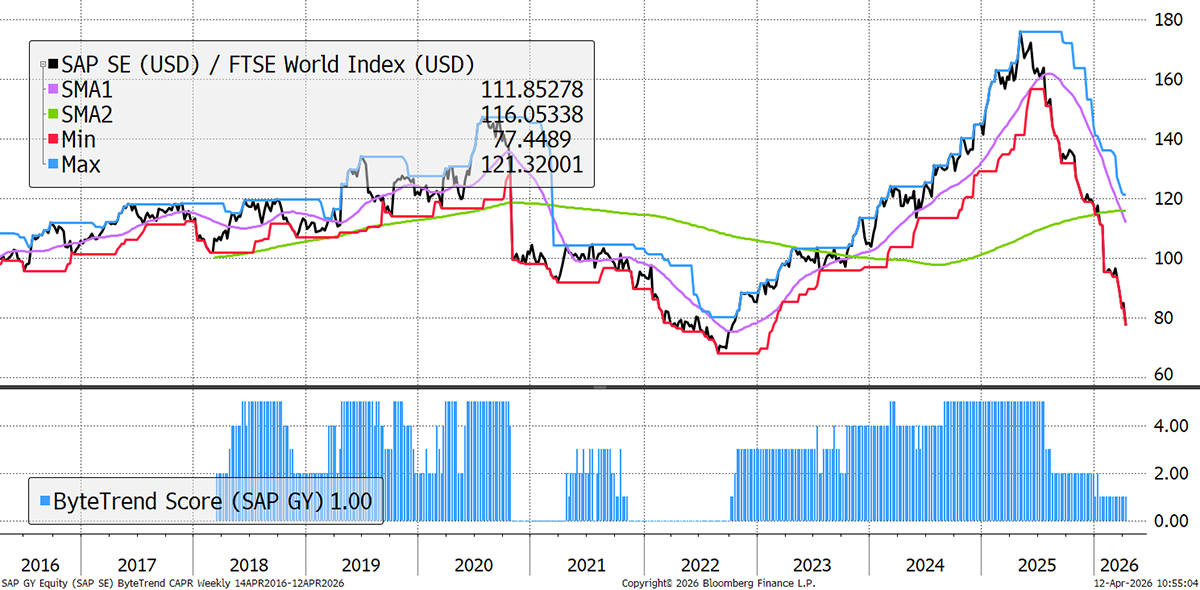The width and height of the screenshot is (1200, 590).
Task: Click the blue Max legend swatch
Action: click(x=53, y=165)
